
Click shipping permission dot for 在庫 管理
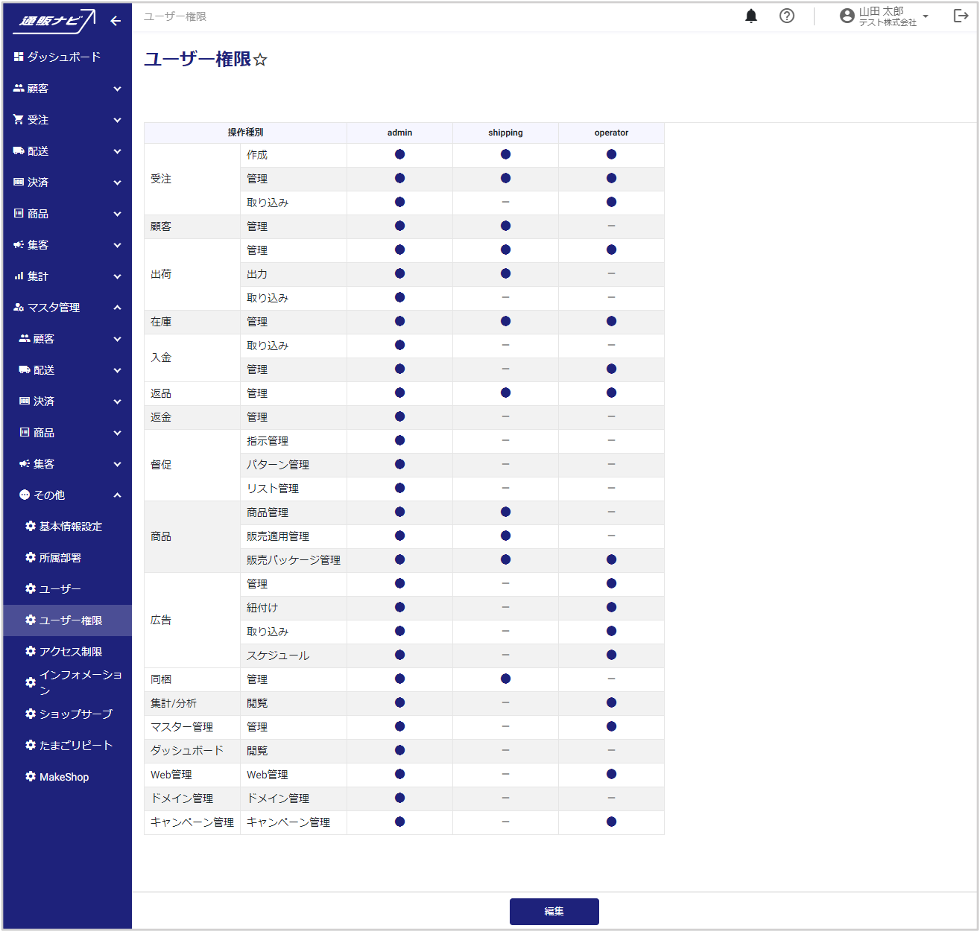tap(506, 321)
